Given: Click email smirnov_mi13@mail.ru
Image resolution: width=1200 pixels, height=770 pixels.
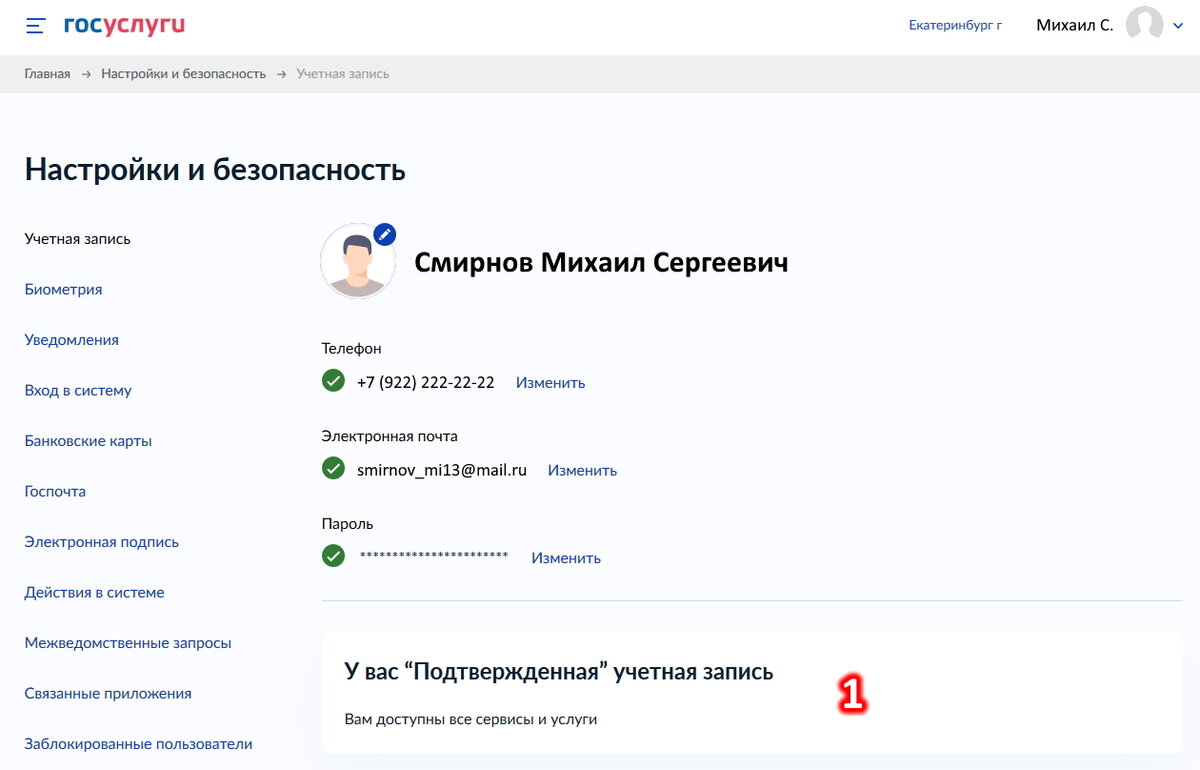Looking at the screenshot, I should 442,469.
